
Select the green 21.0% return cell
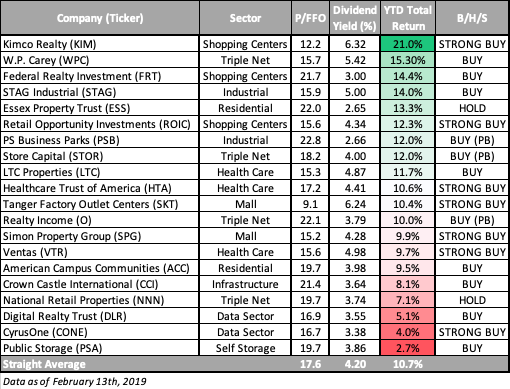point(408,44)
